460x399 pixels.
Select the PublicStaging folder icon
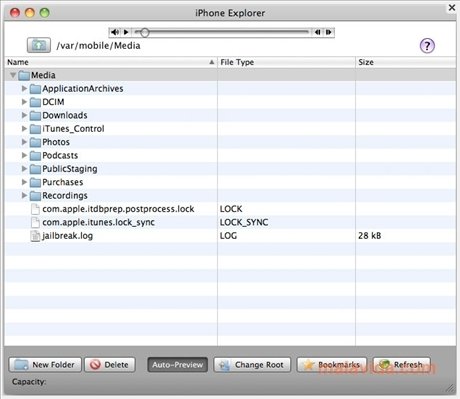(x=35, y=169)
